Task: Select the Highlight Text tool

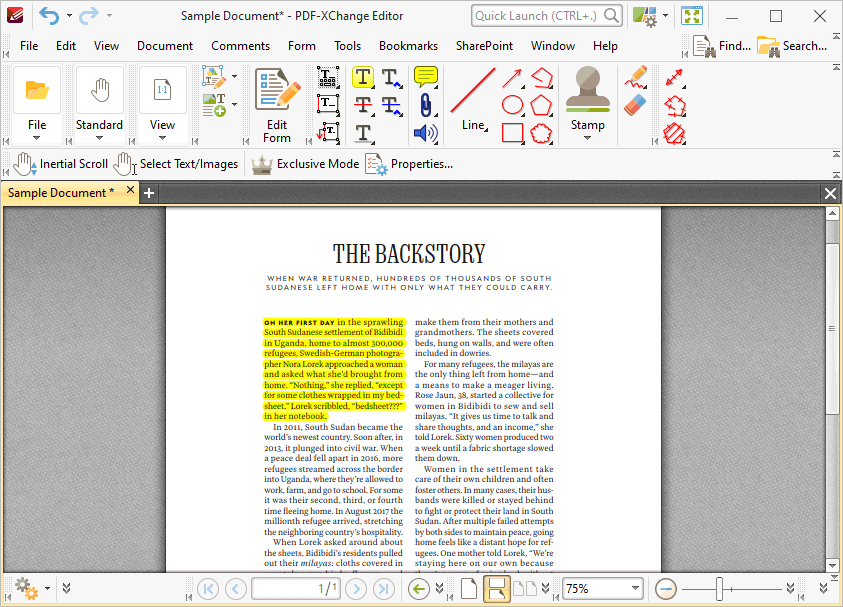Action: 362,77
